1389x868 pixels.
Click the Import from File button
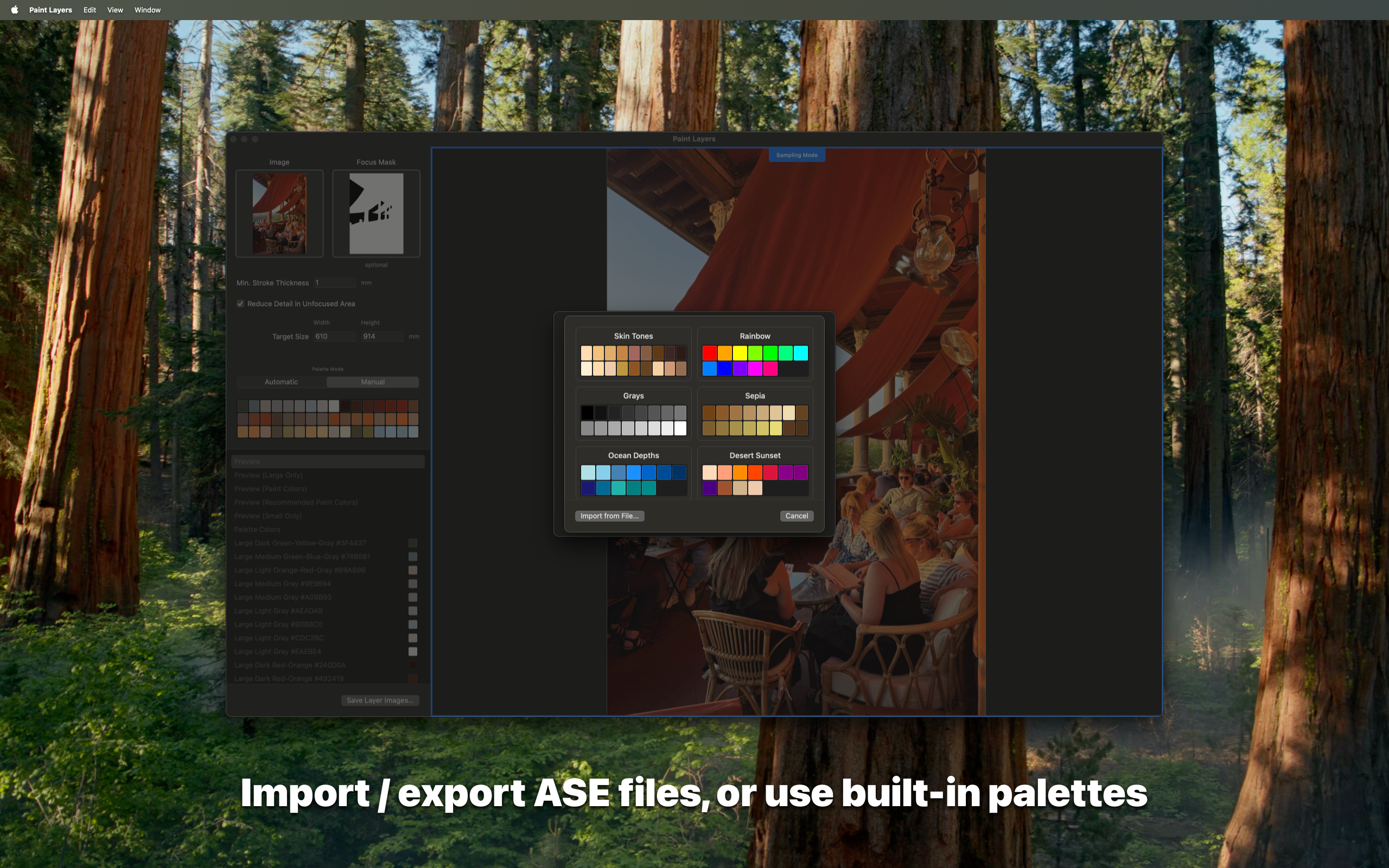point(609,515)
